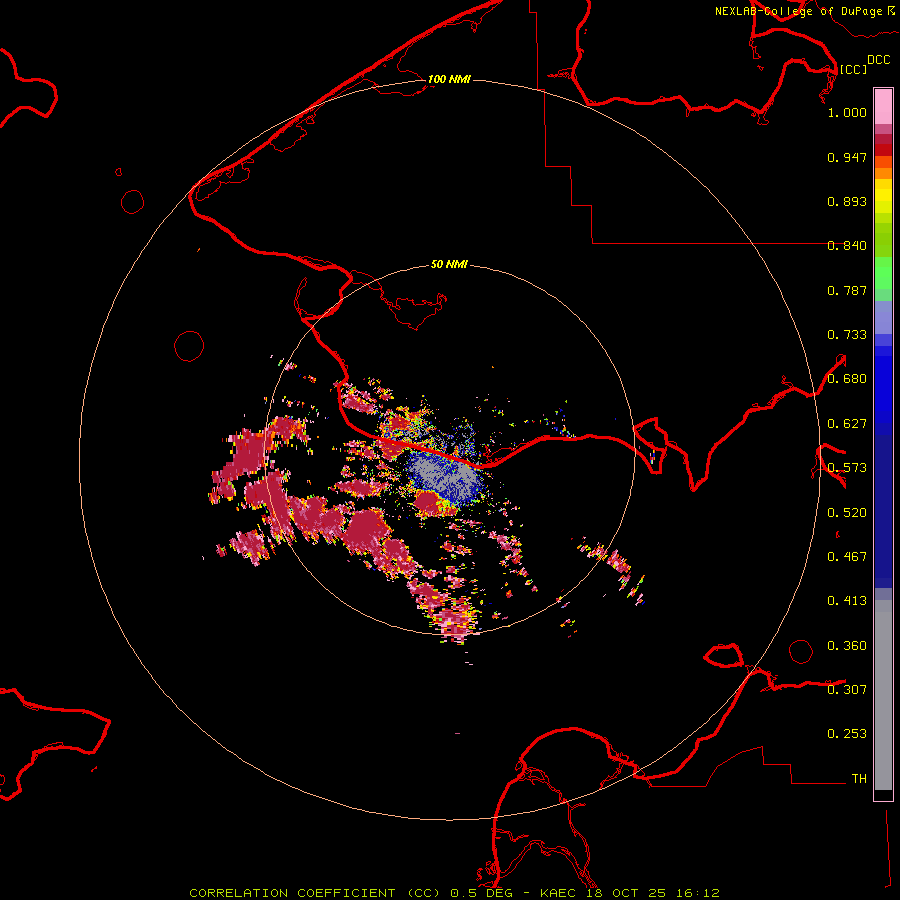
Task: Click "CORRELATION COEFFICIENT" in the bottom caption
Action: coord(292,893)
